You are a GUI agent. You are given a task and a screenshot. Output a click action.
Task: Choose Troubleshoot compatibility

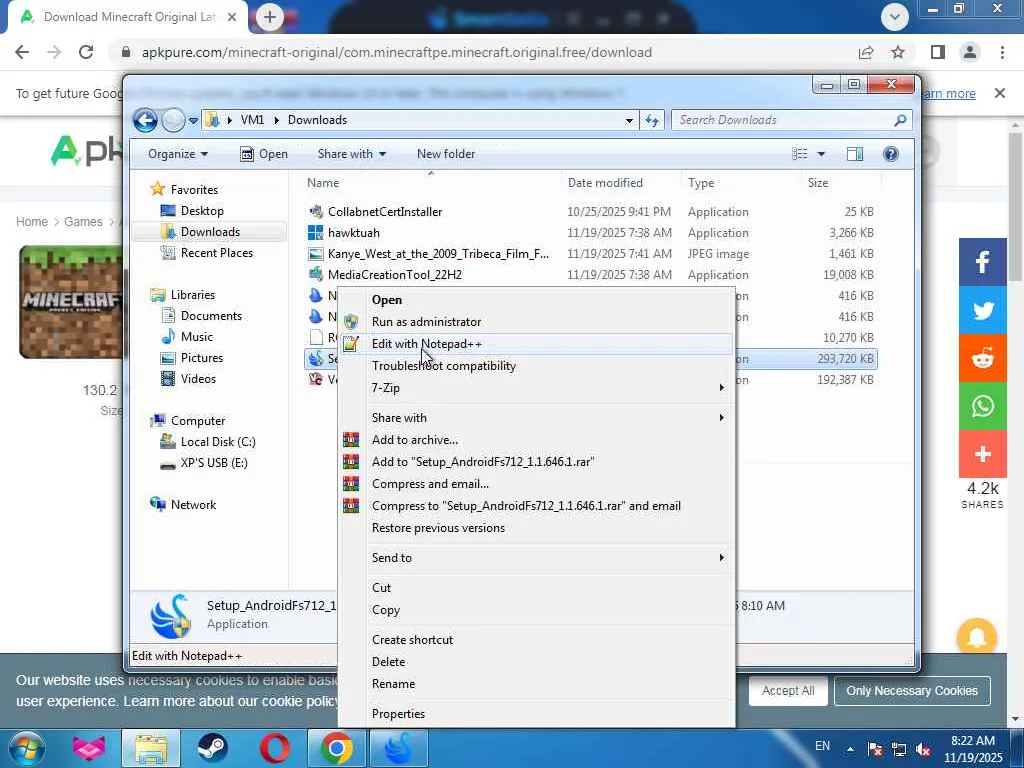(536, 366)
